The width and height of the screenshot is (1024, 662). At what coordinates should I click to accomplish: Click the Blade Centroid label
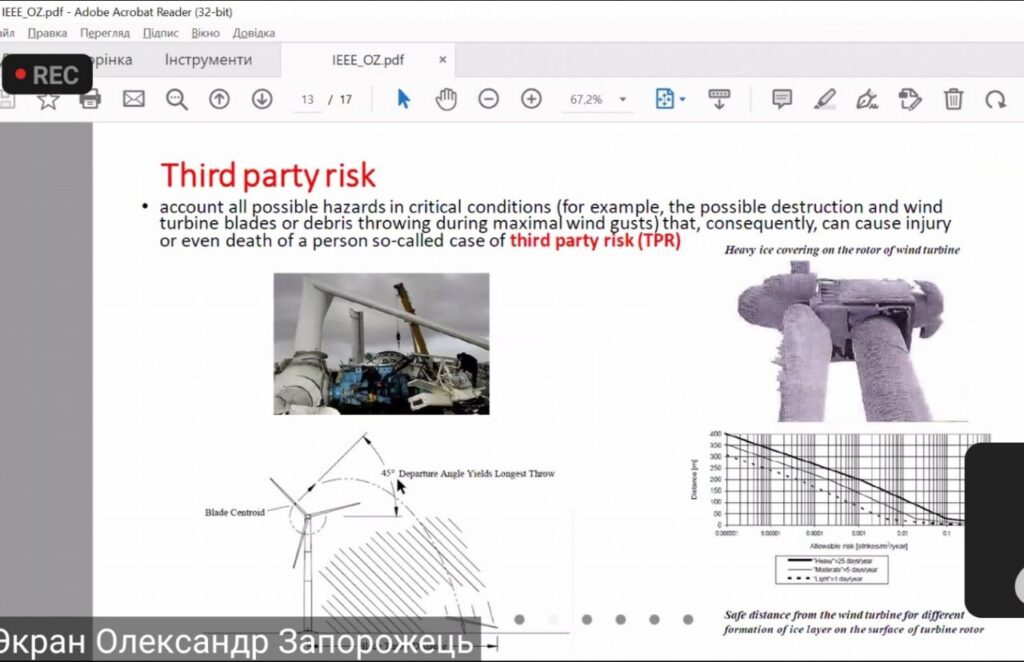click(x=234, y=512)
